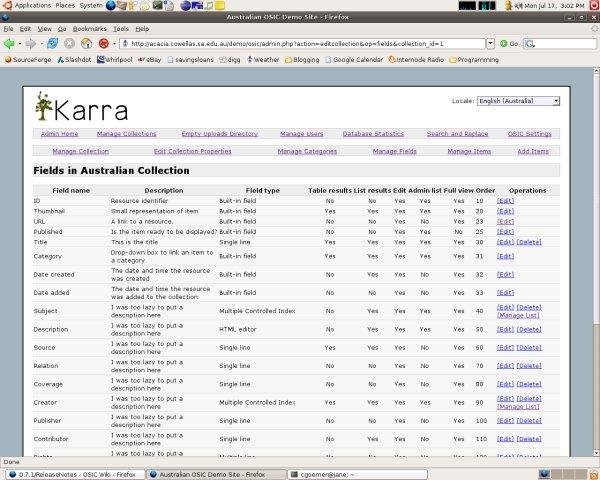Click the Karra tree logo
Screen dimensions: 600x480
(x=43, y=106)
